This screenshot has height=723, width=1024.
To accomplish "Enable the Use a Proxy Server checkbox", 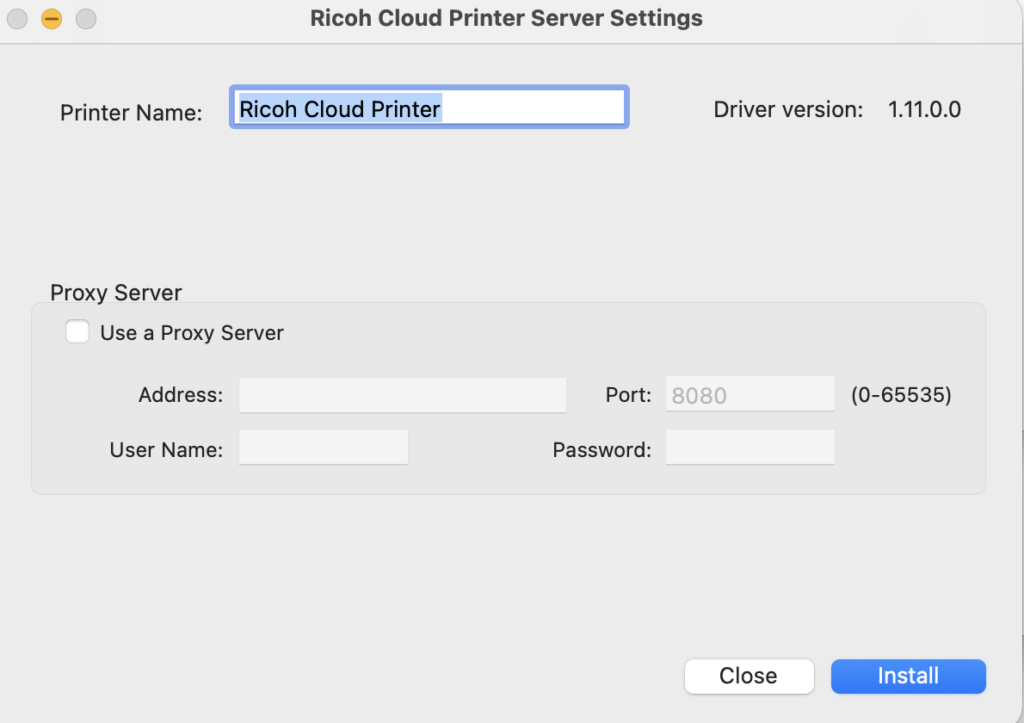I will click(77, 332).
